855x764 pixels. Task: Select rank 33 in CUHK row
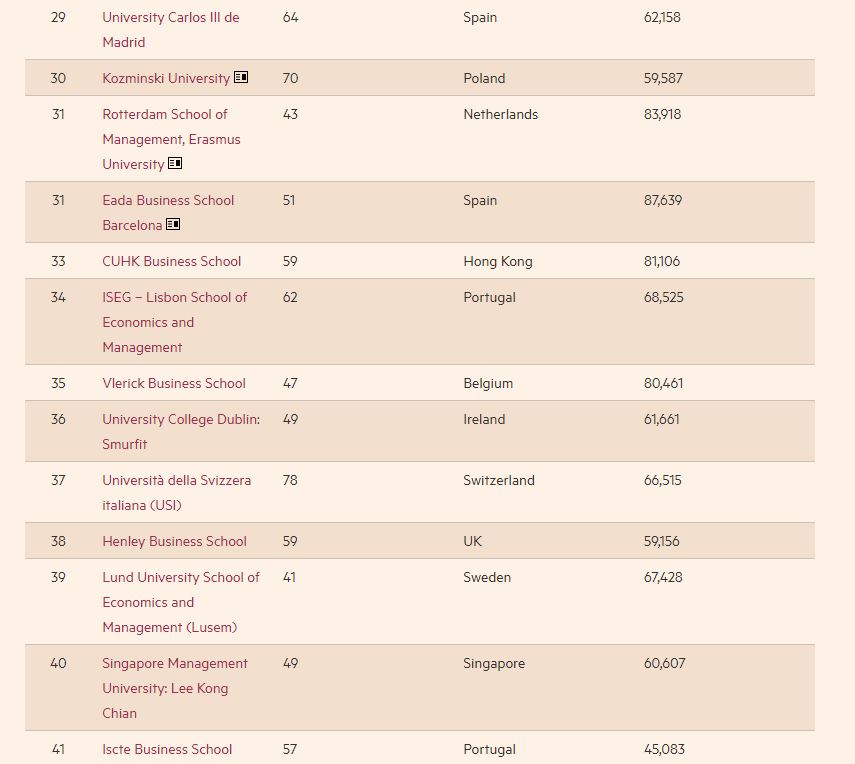(58, 262)
